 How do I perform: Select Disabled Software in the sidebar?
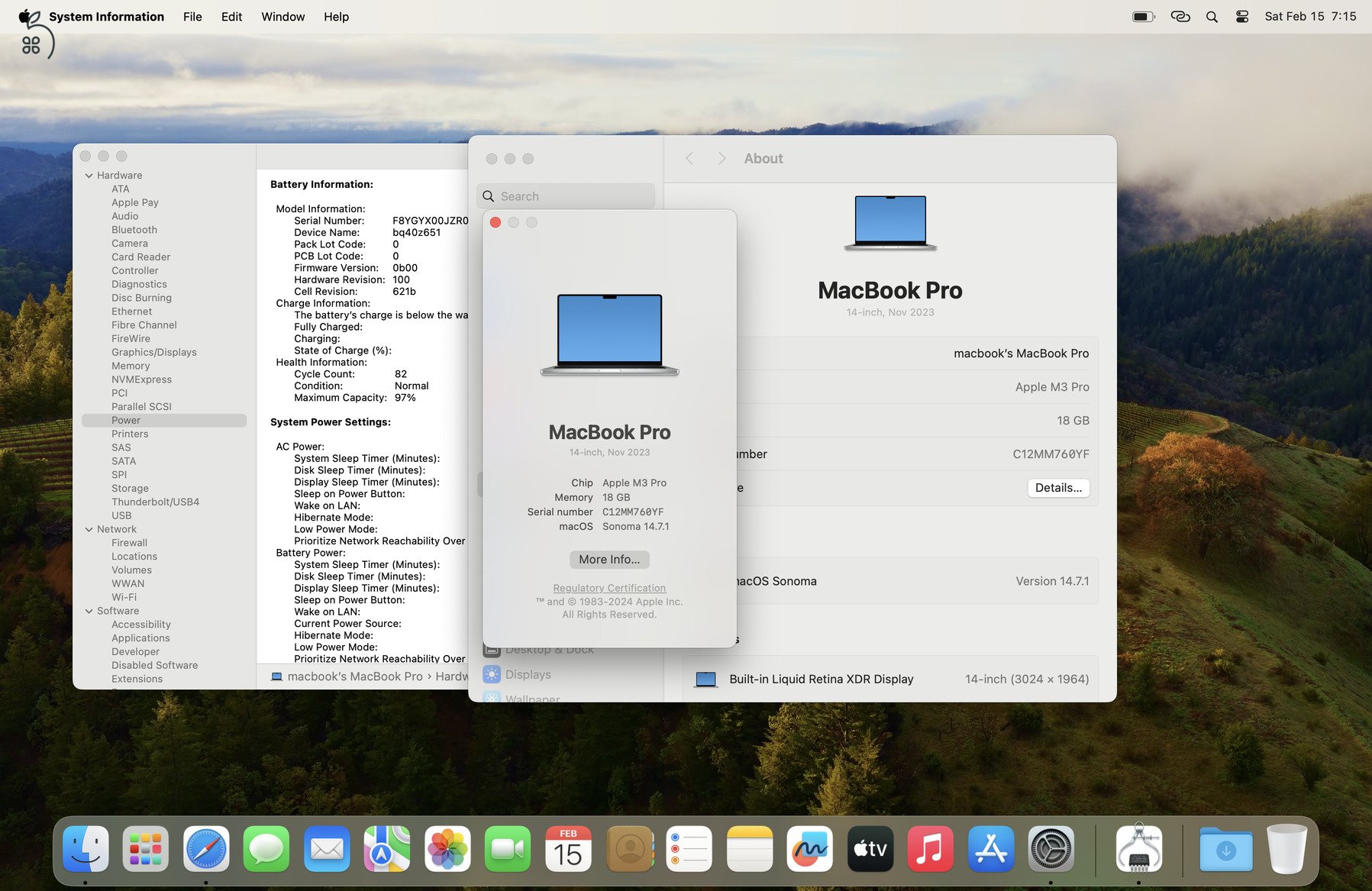point(154,666)
